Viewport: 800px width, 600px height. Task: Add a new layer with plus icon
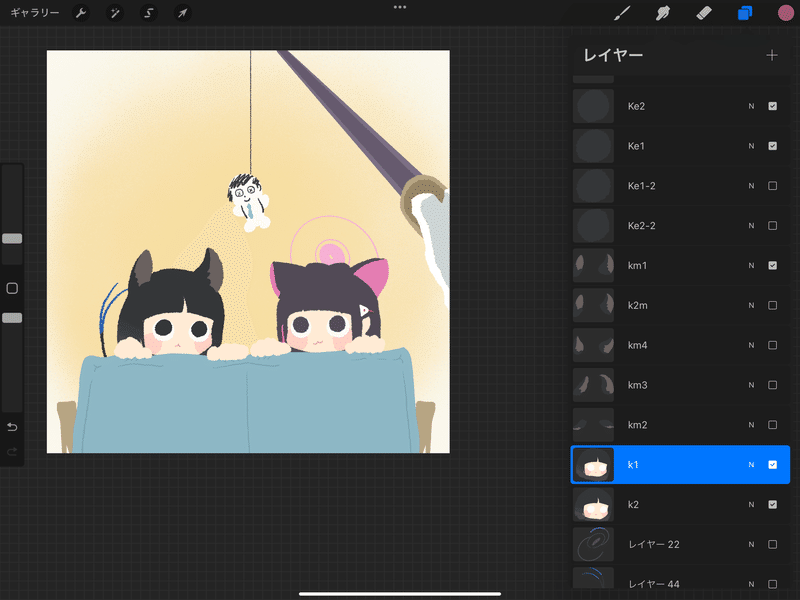click(772, 55)
